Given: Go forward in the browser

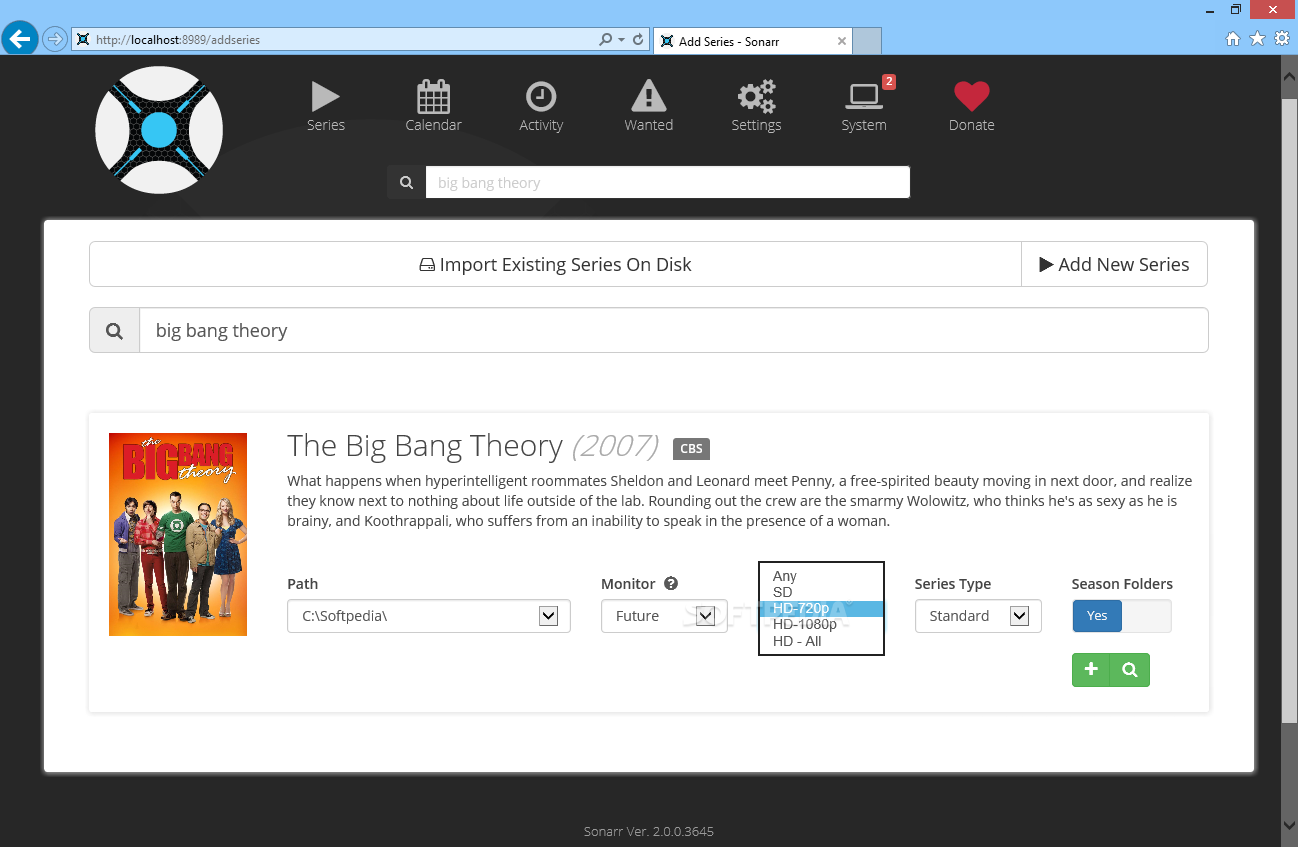Looking at the screenshot, I should (x=55, y=40).
